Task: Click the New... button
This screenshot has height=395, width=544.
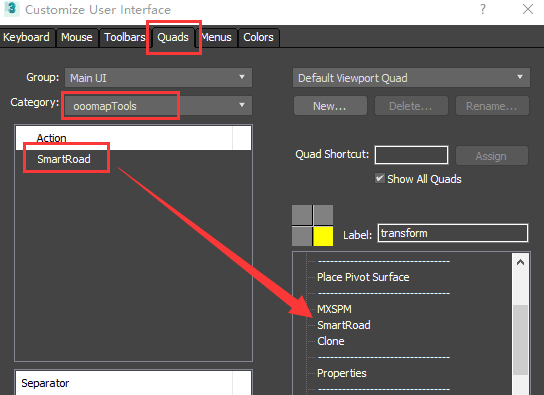Action: pyautogui.click(x=330, y=106)
